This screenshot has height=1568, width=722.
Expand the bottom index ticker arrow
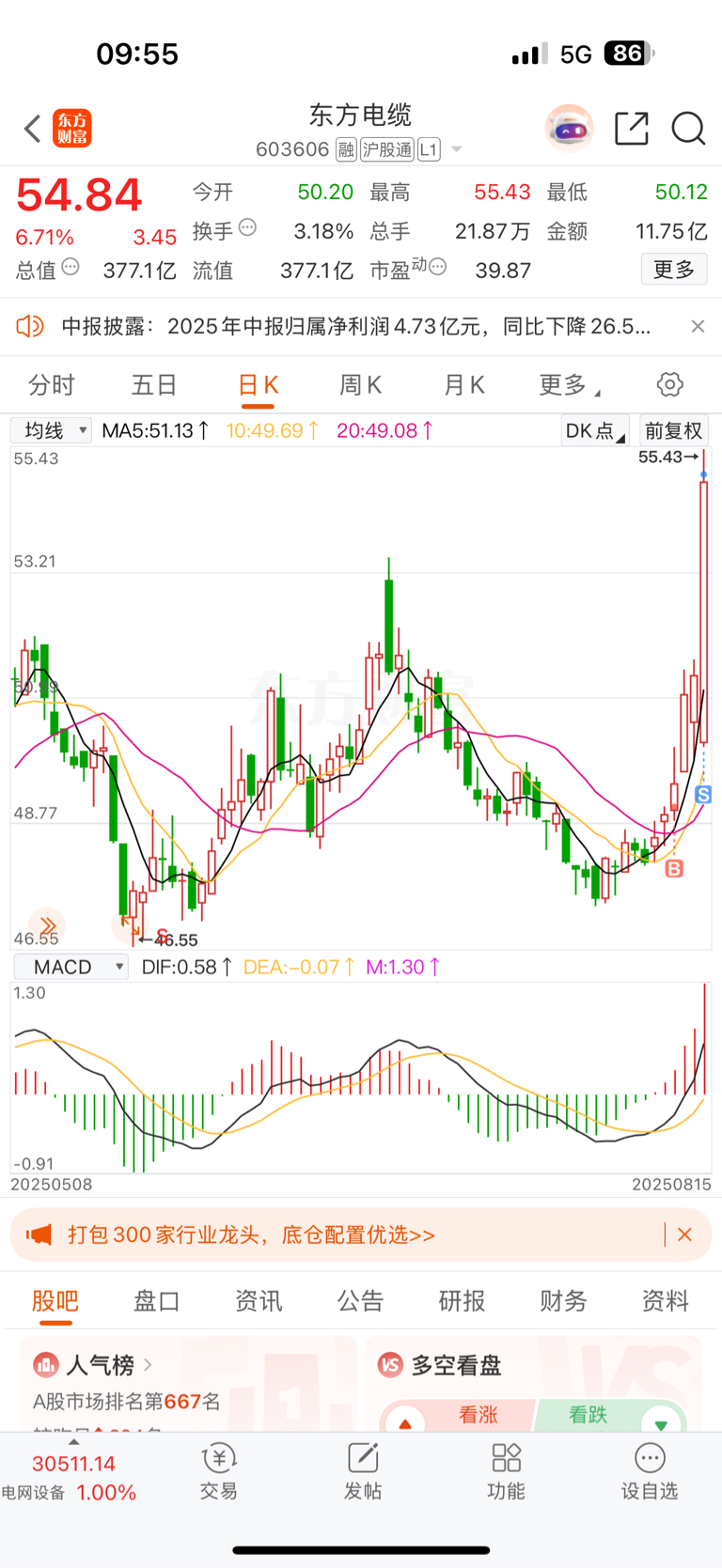click(73, 1441)
